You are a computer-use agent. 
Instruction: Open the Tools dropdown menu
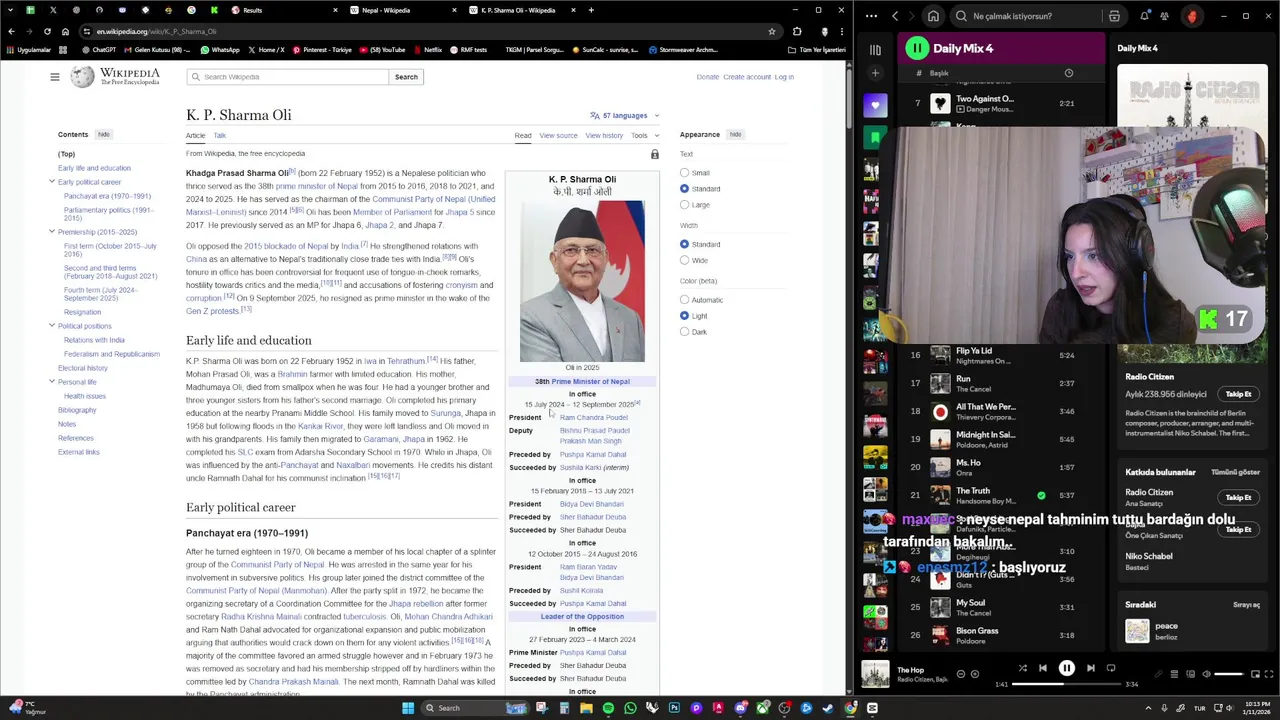[645, 136]
